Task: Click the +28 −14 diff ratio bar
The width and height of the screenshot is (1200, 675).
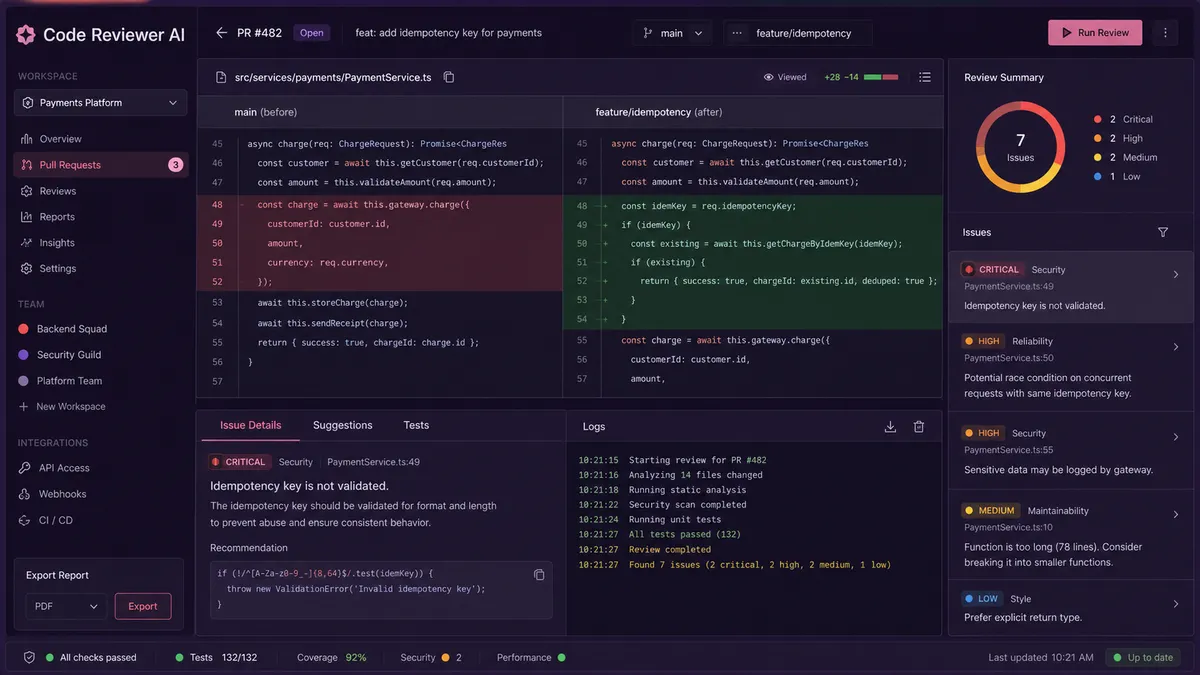Action: 881,77
